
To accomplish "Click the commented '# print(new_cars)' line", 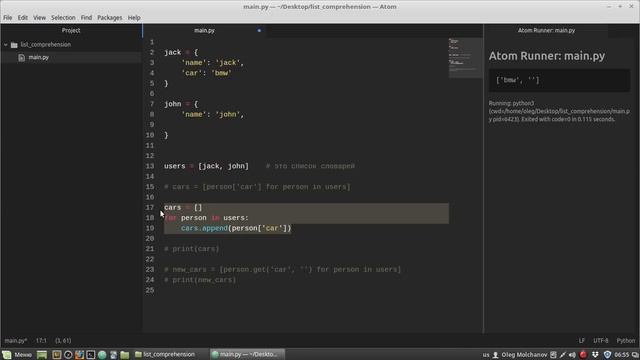I will coord(200,280).
